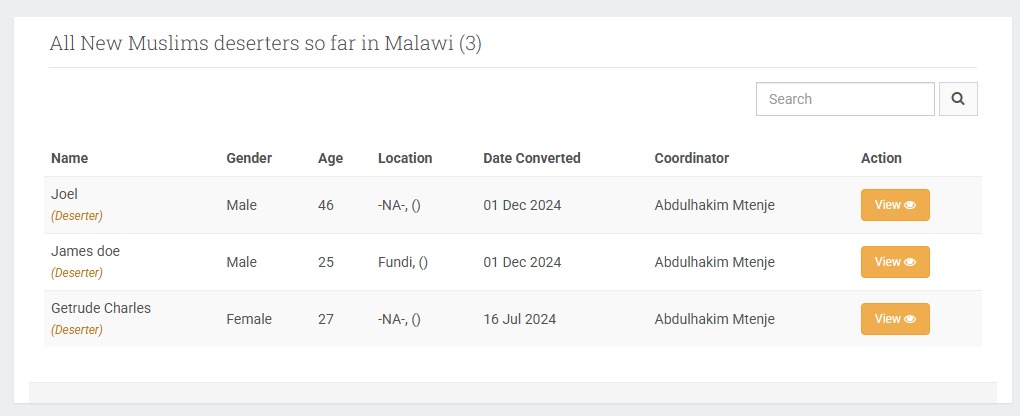Screen dimensions: 1020x416
Task: Click coordinator Abdulhakim Mtenje in Joel's row
Action: point(714,205)
